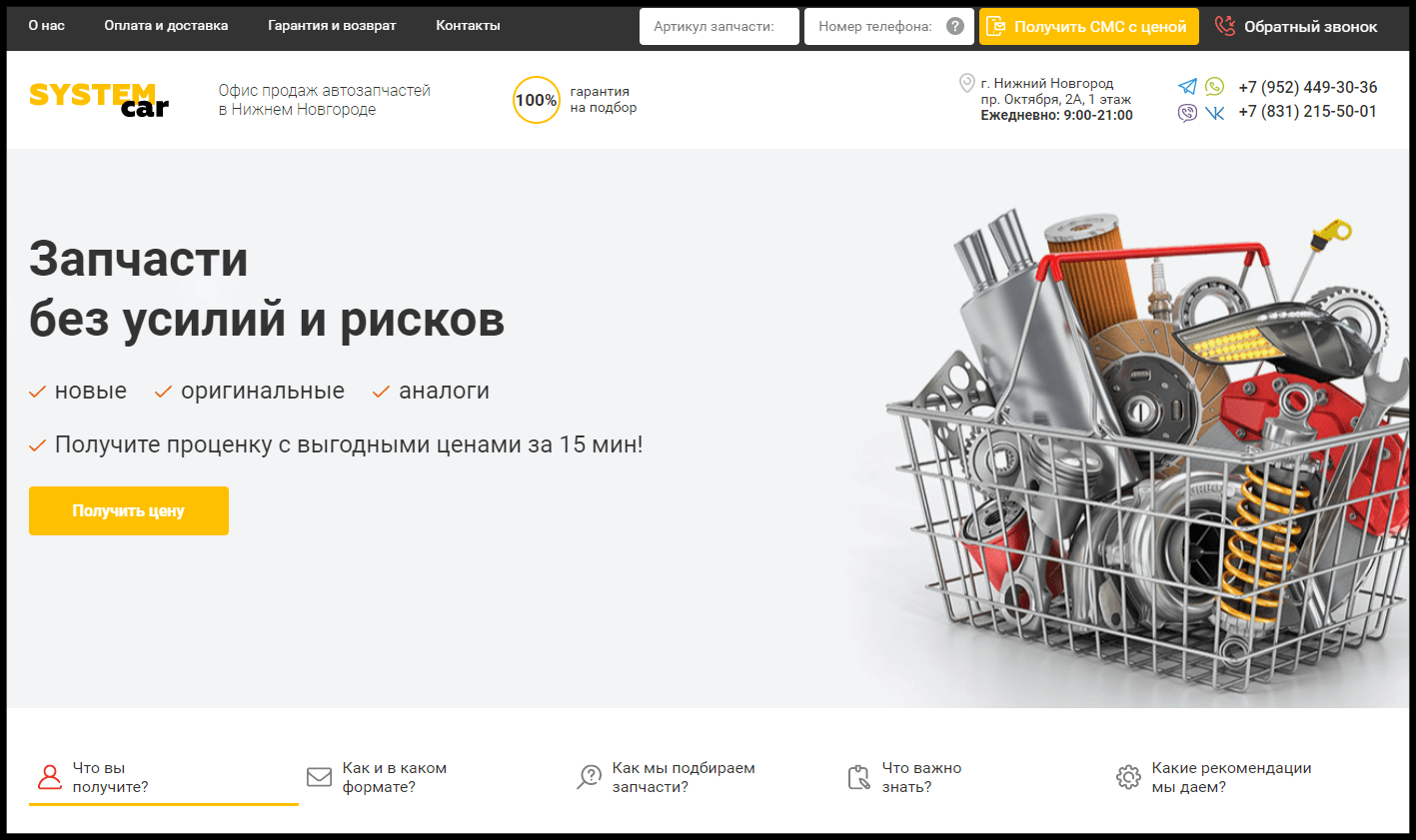Open the VK social network icon
Image resolution: width=1416 pixels, height=840 pixels.
pyautogui.click(x=1214, y=113)
